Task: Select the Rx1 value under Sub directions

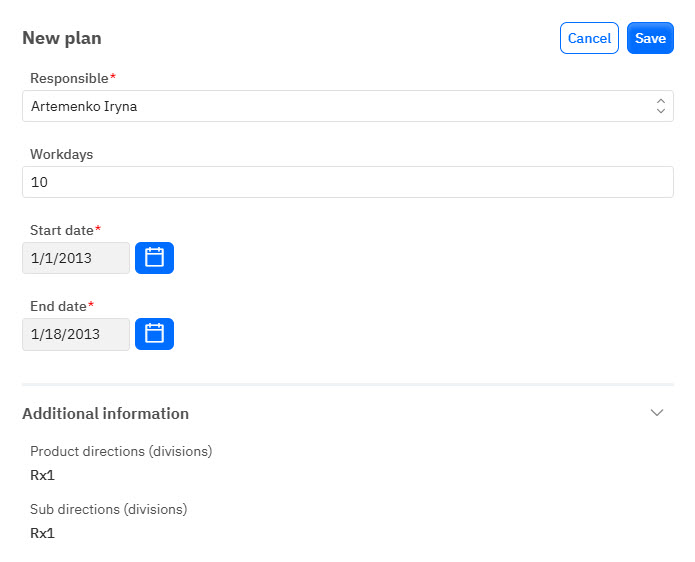Action: click(x=43, y=533)
